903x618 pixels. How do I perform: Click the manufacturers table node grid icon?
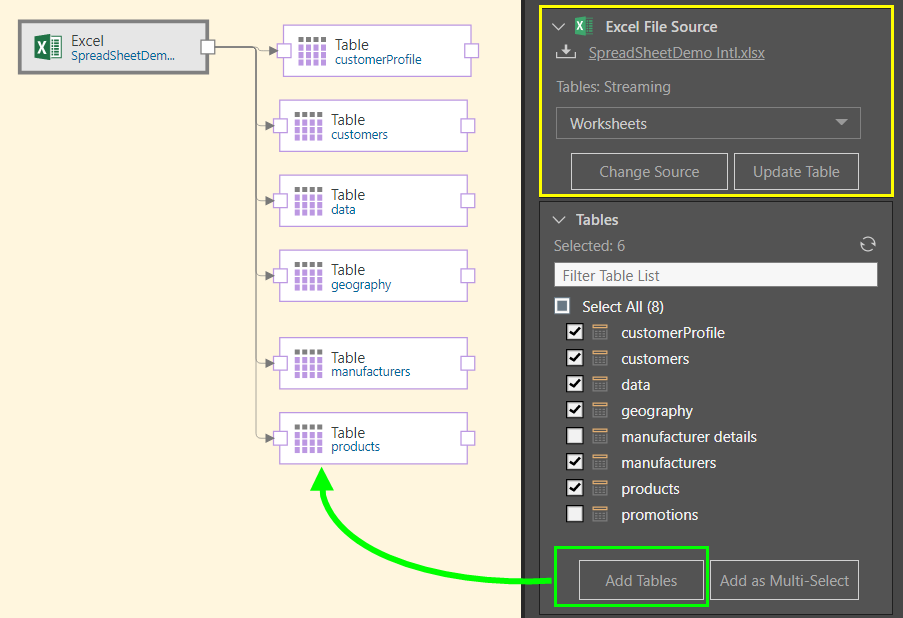coord(309,364)
